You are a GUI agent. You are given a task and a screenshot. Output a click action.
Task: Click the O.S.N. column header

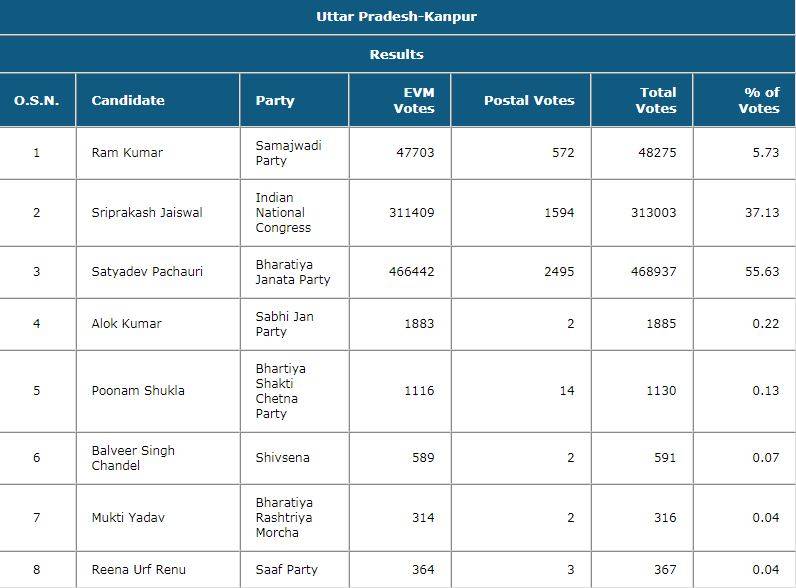point(36,100)
